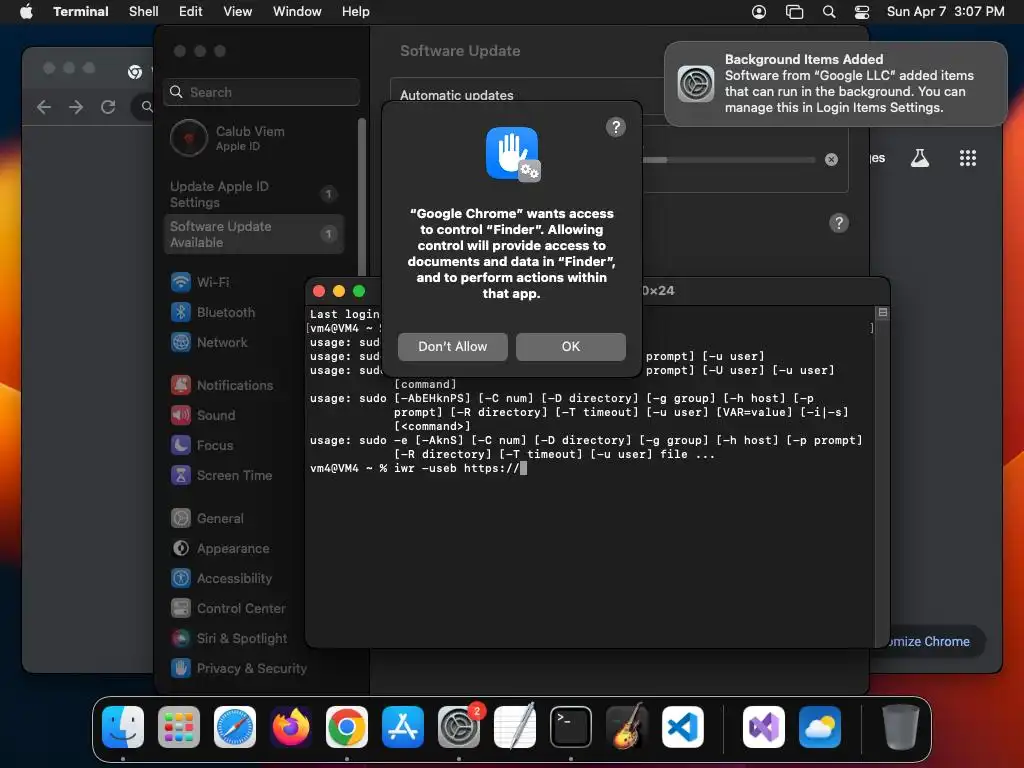
Task: Click OK in the Finder access dialog
Action: 571,347
